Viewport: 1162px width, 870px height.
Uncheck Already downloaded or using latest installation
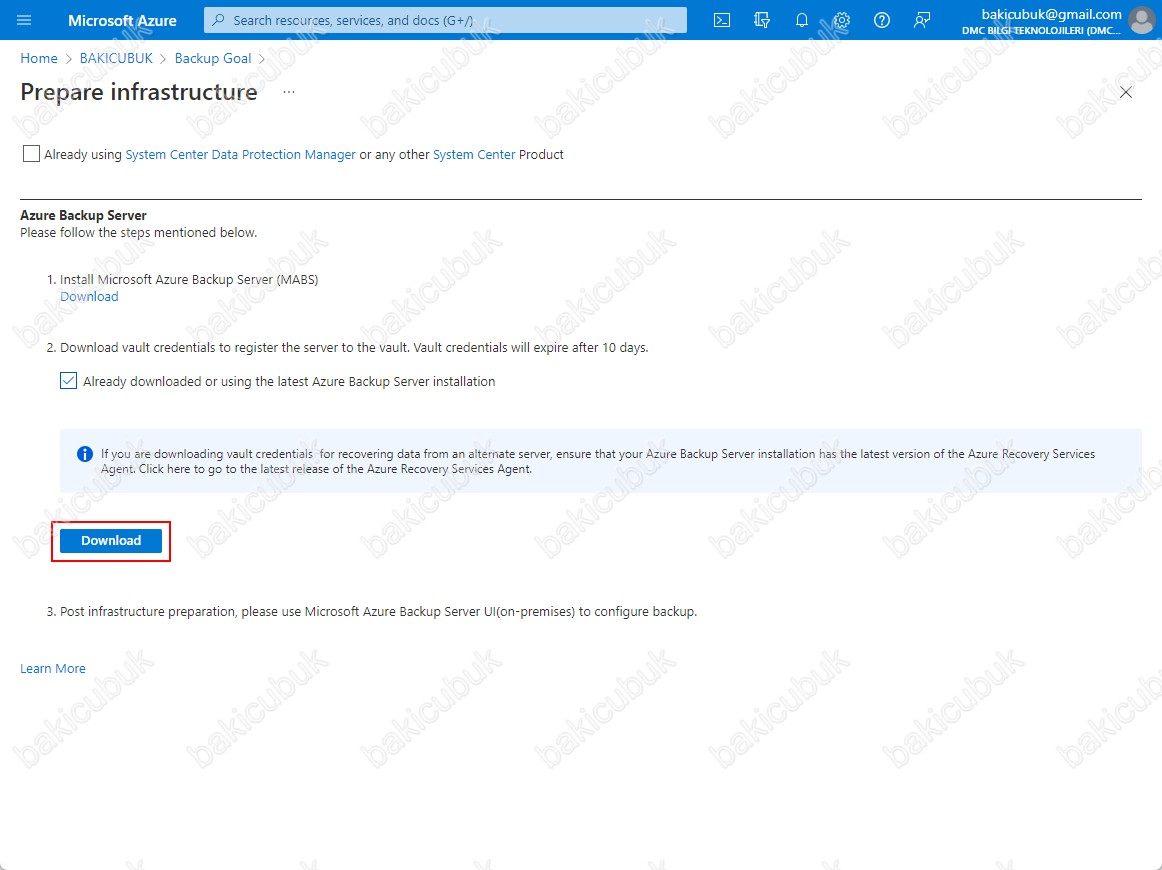(x=68, y=381)
